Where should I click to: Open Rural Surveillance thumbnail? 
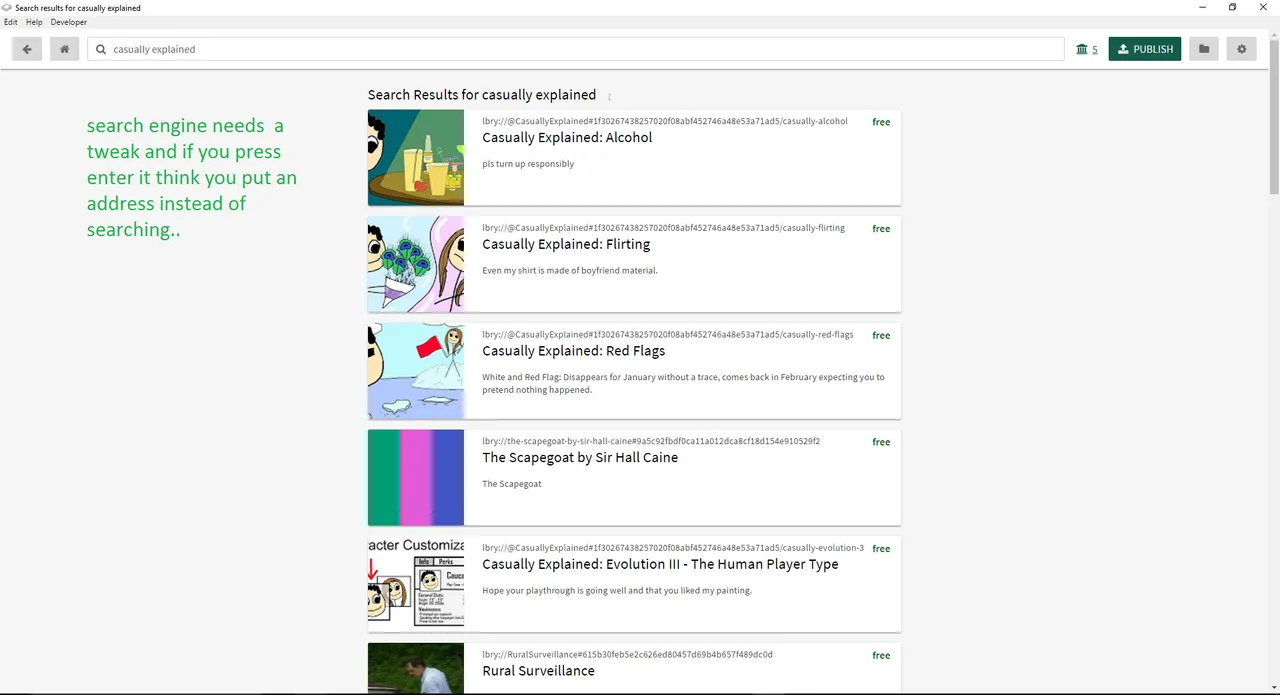[416, 668]
